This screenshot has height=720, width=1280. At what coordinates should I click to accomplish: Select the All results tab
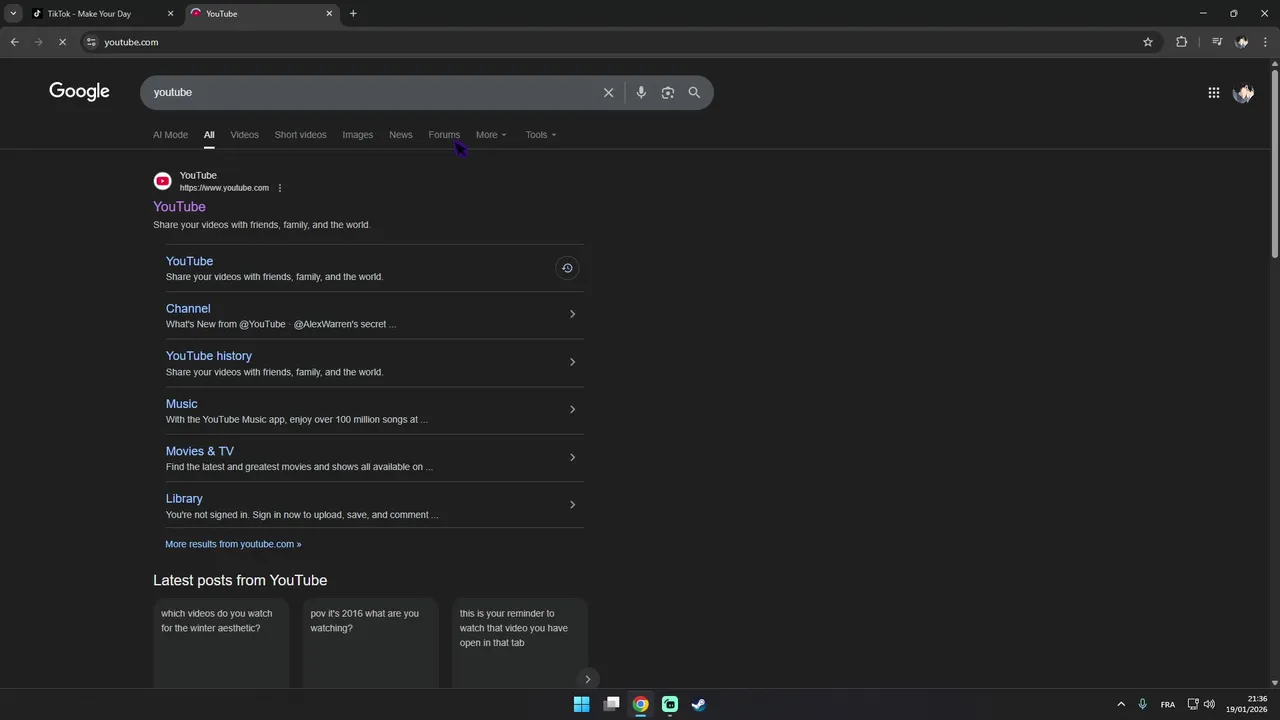209,135
